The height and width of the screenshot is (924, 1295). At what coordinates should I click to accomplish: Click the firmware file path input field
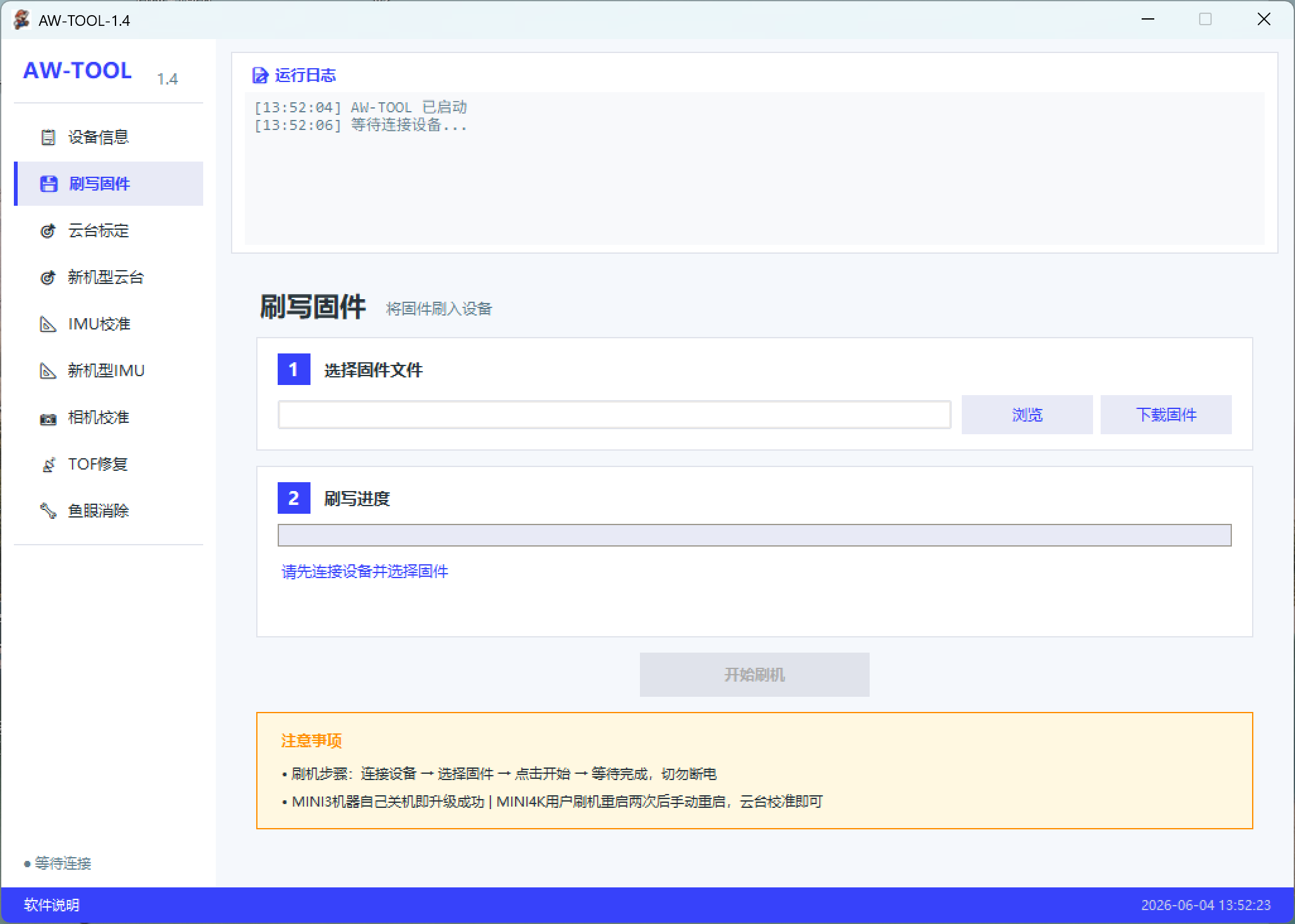[614, 415]
